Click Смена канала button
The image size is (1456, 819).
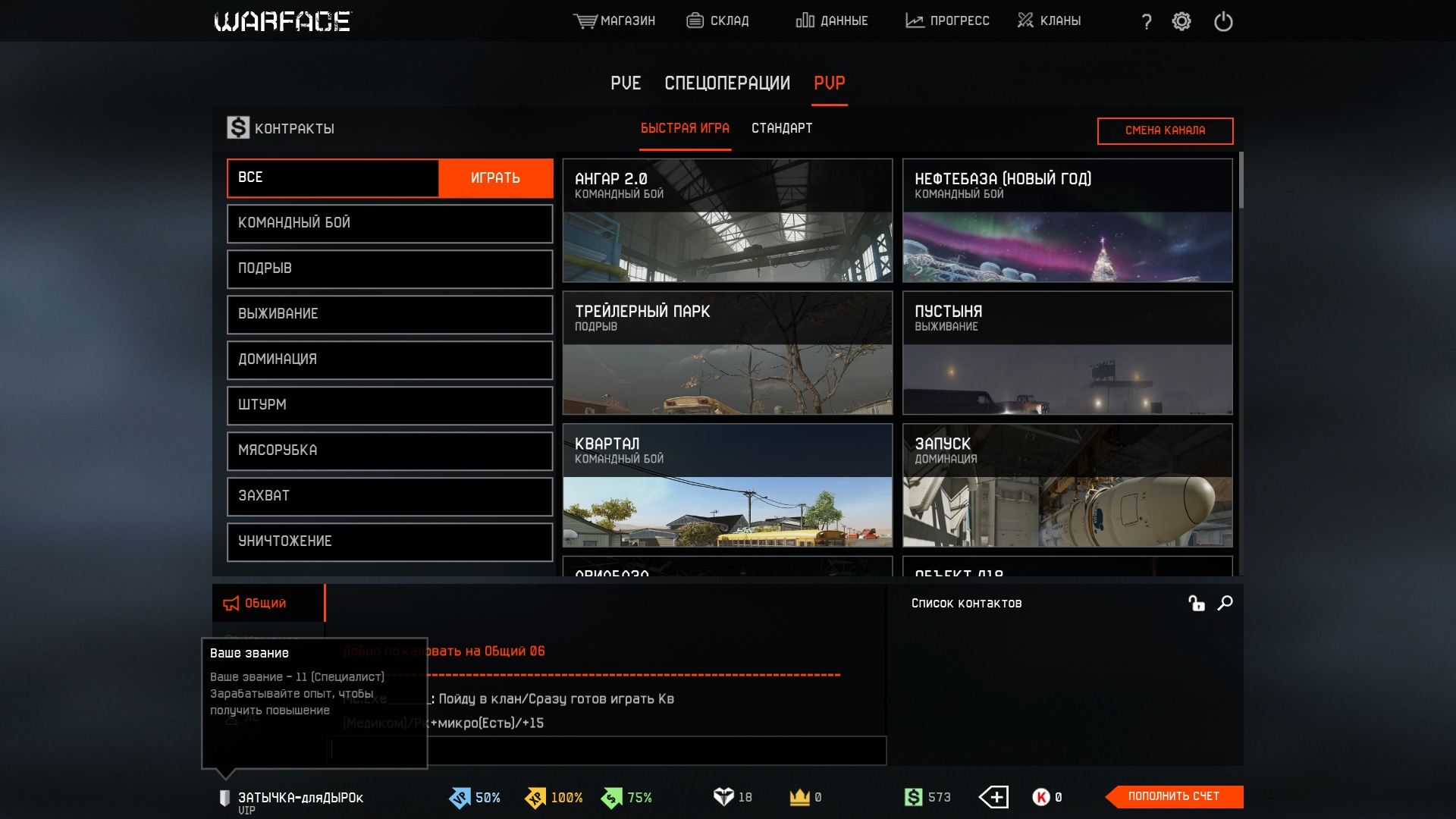pyautogui.click(x=1165, y=130)
